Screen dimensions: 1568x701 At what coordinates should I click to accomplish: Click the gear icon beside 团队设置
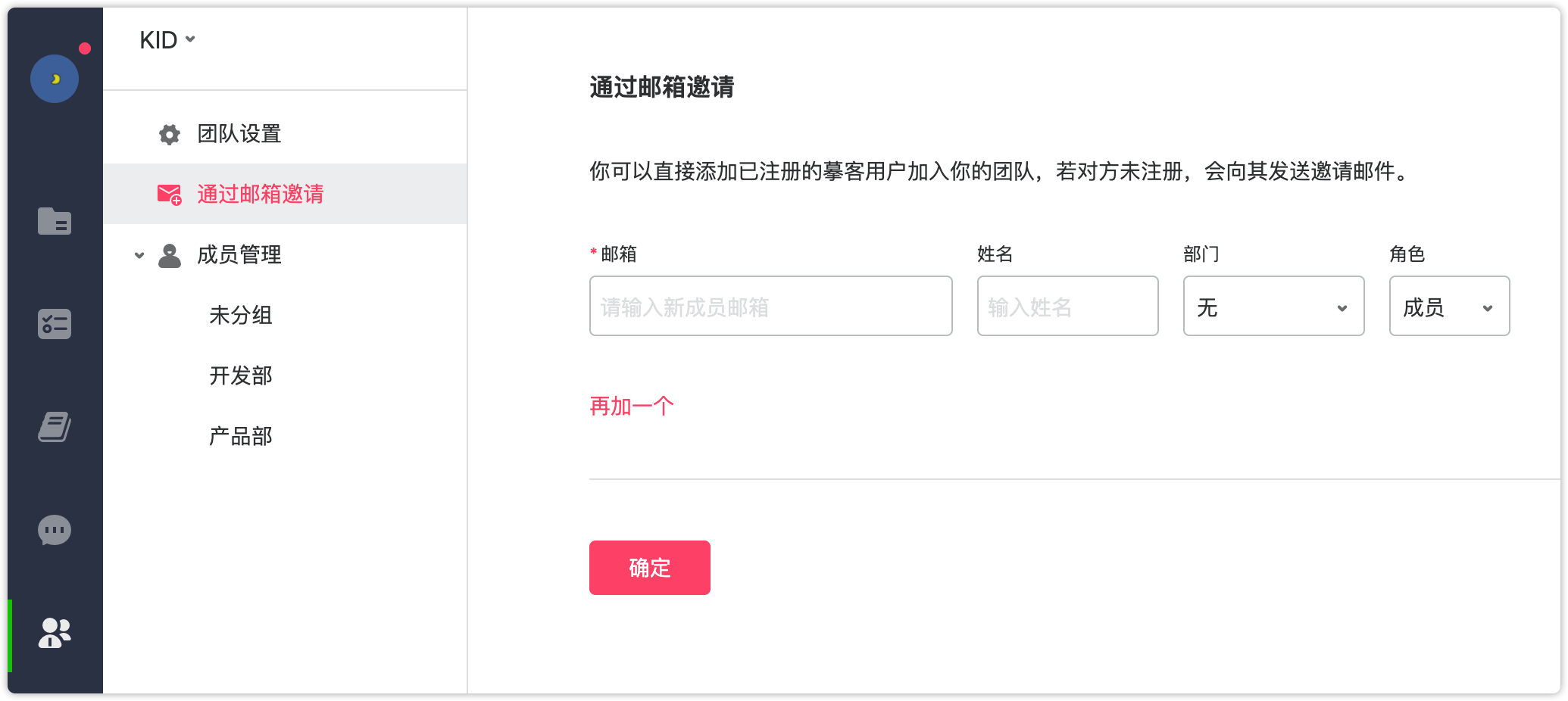point(170,134)
